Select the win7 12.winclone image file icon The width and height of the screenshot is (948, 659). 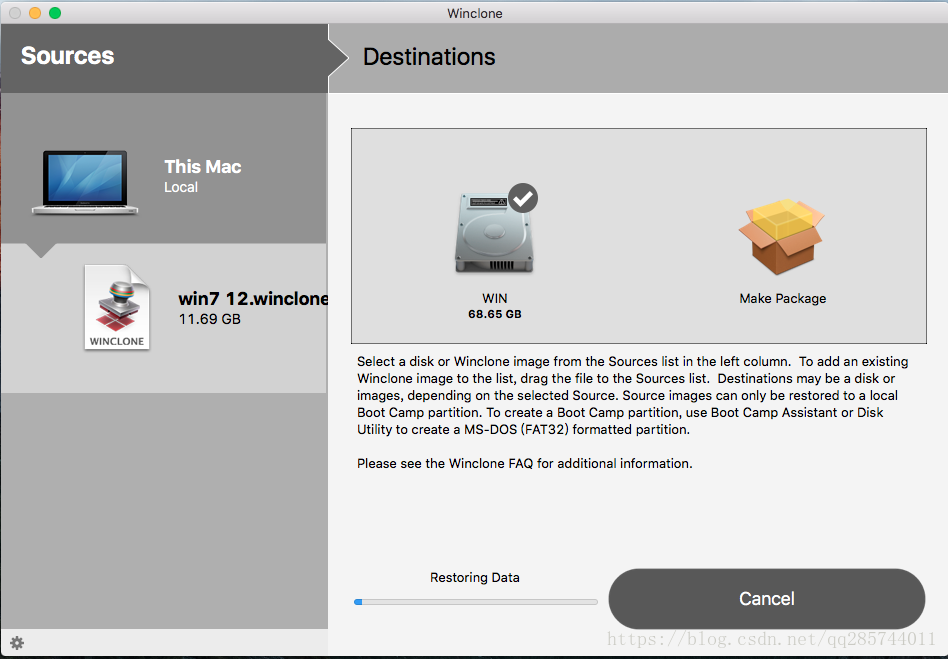point(117,307)
